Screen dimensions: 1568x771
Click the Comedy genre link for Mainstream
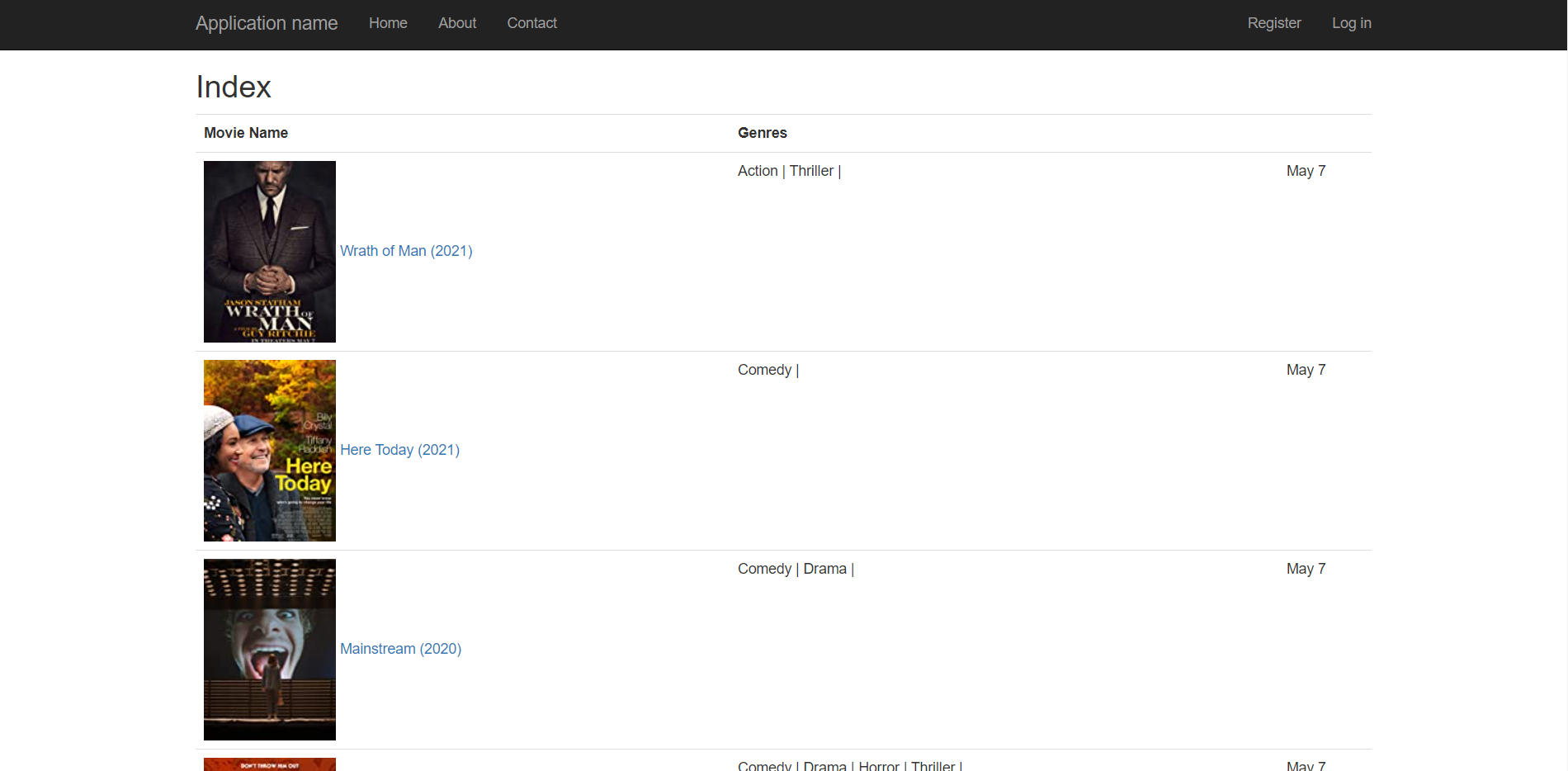click(763, 569)
